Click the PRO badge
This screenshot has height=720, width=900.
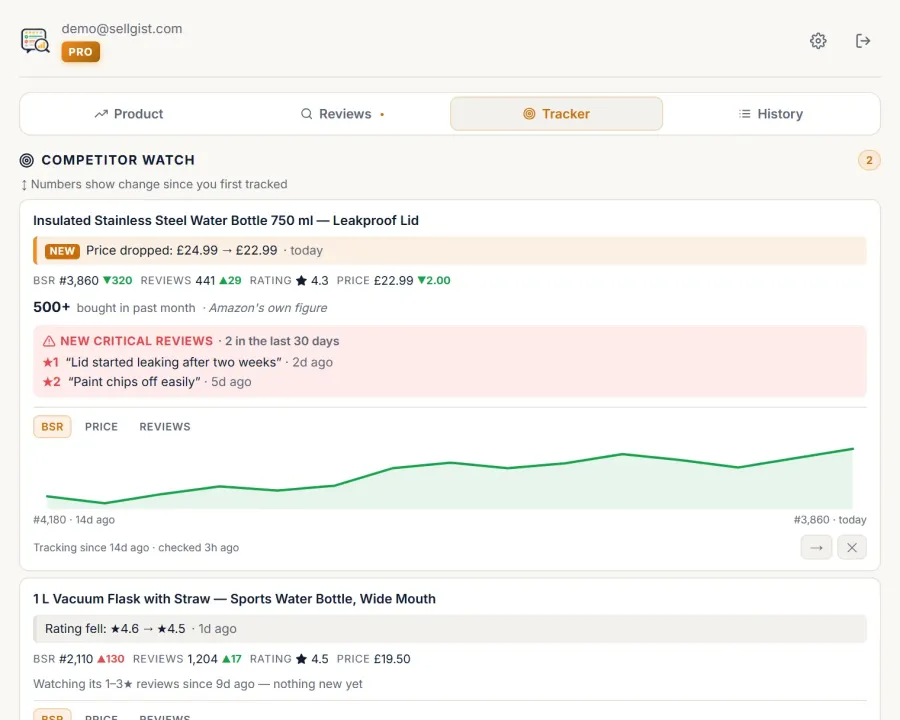tap(80, 52)
